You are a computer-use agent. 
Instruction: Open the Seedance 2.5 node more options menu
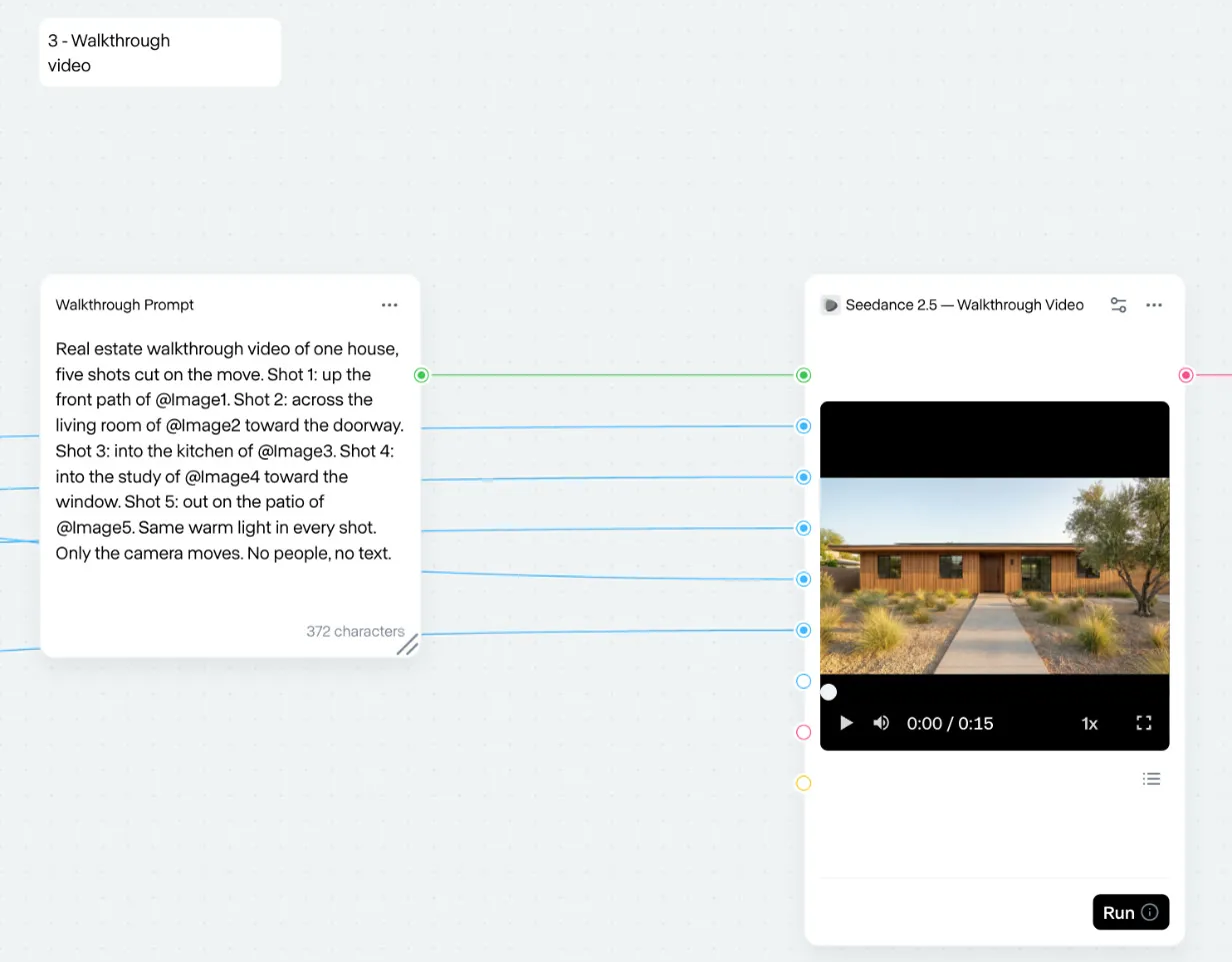(x=1154, y=305)
